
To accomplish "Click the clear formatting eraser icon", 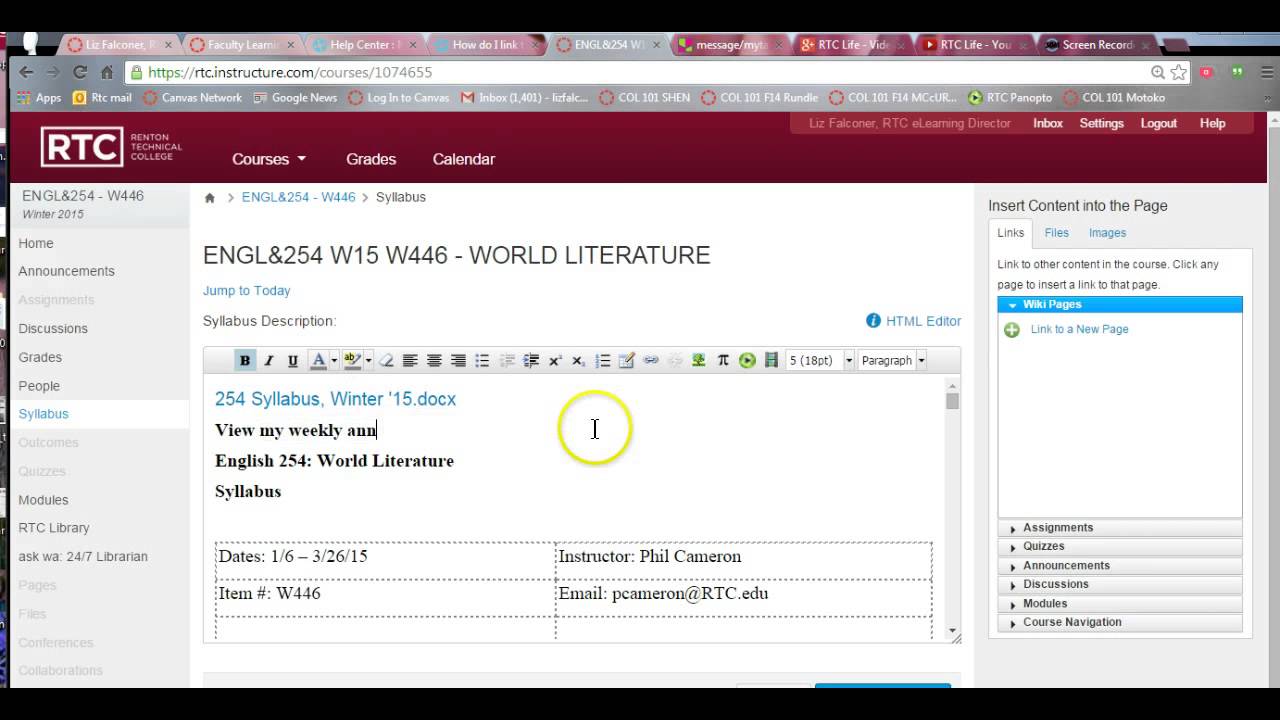I will pos(386,361).
